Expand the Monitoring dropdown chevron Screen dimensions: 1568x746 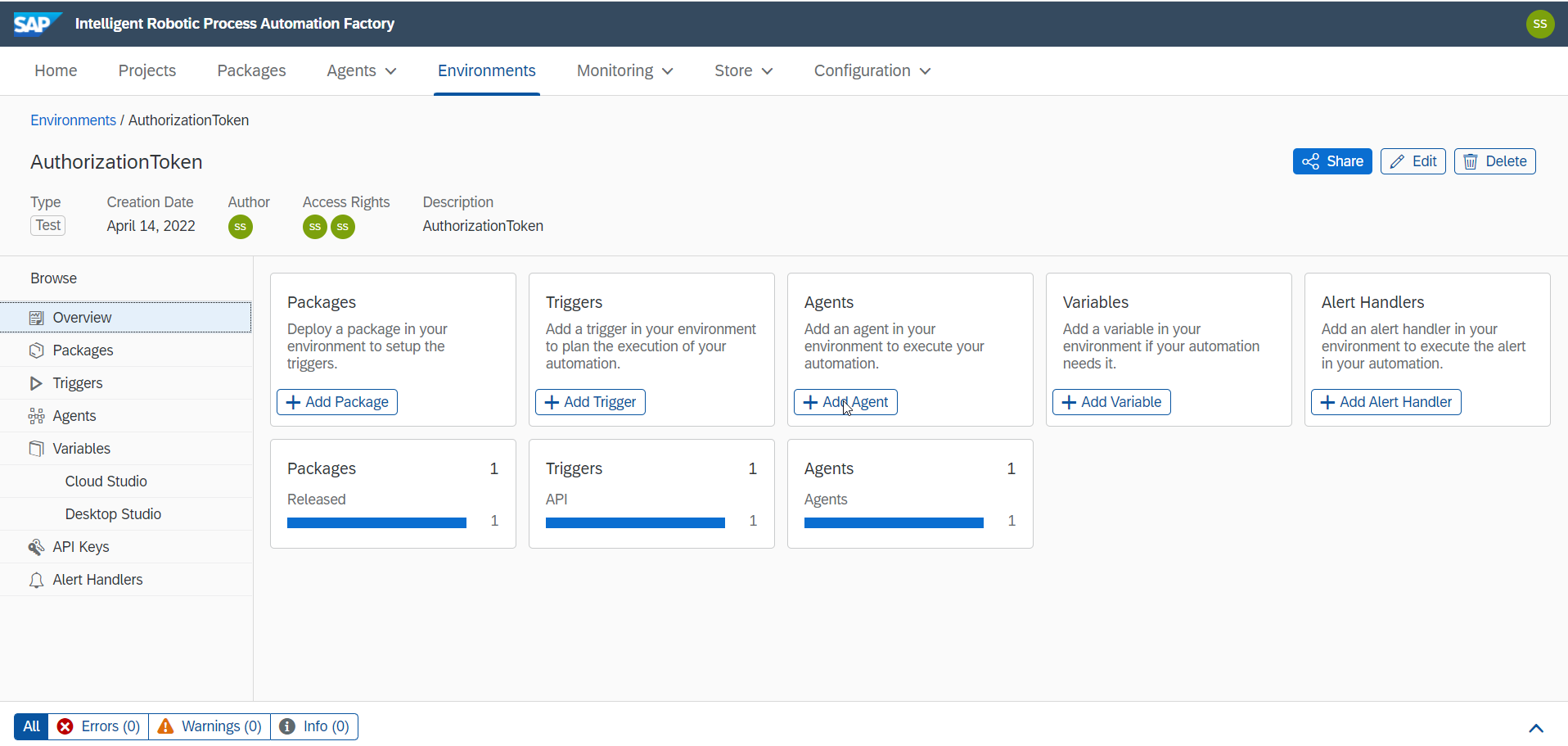pyautogui.click(x=668, y=71)
